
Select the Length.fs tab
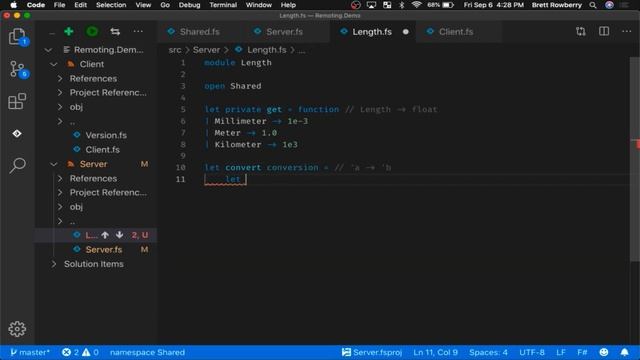tap(372, 32)
